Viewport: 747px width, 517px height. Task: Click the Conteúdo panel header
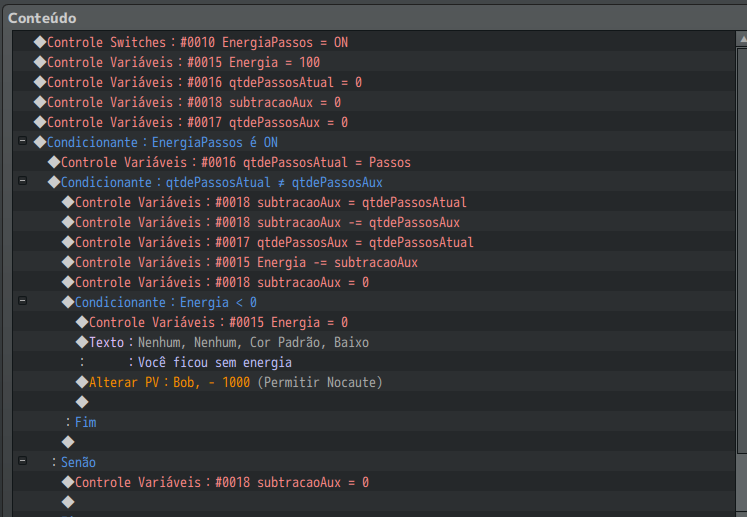pos(42,18)
